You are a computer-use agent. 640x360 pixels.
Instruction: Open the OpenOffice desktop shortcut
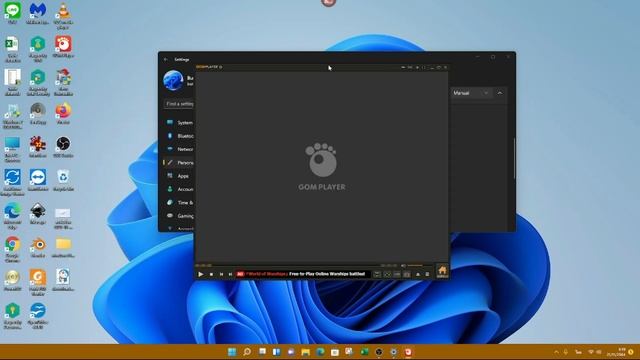(x=38, y=316)
